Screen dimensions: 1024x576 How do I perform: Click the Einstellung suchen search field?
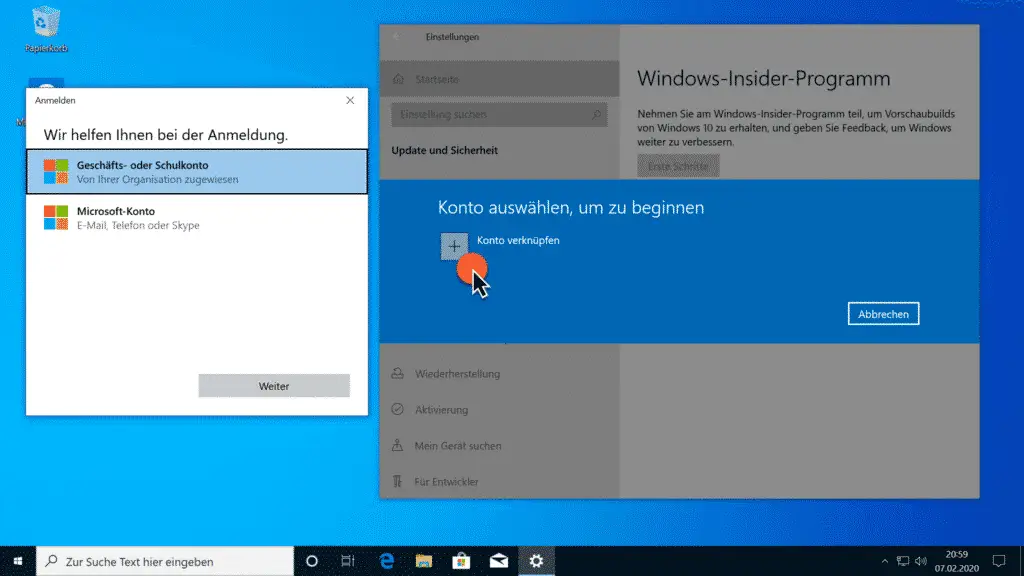coord(499,114)
